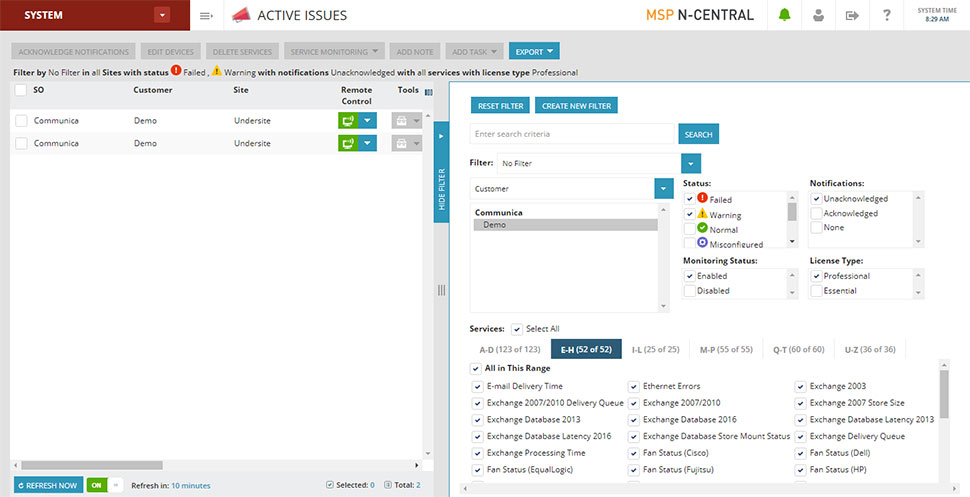Toggle the navigation menu hamburger icon
Image resolution: width=970 pixels, height=497 pixels.
tap(207, 15)
